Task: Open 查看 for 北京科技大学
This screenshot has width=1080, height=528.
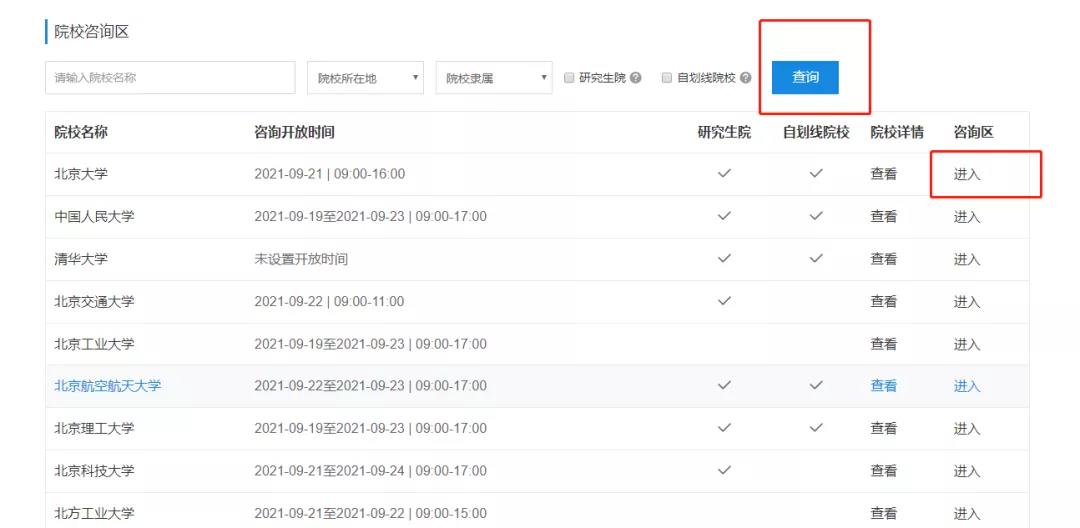Action: coord(883,471)
